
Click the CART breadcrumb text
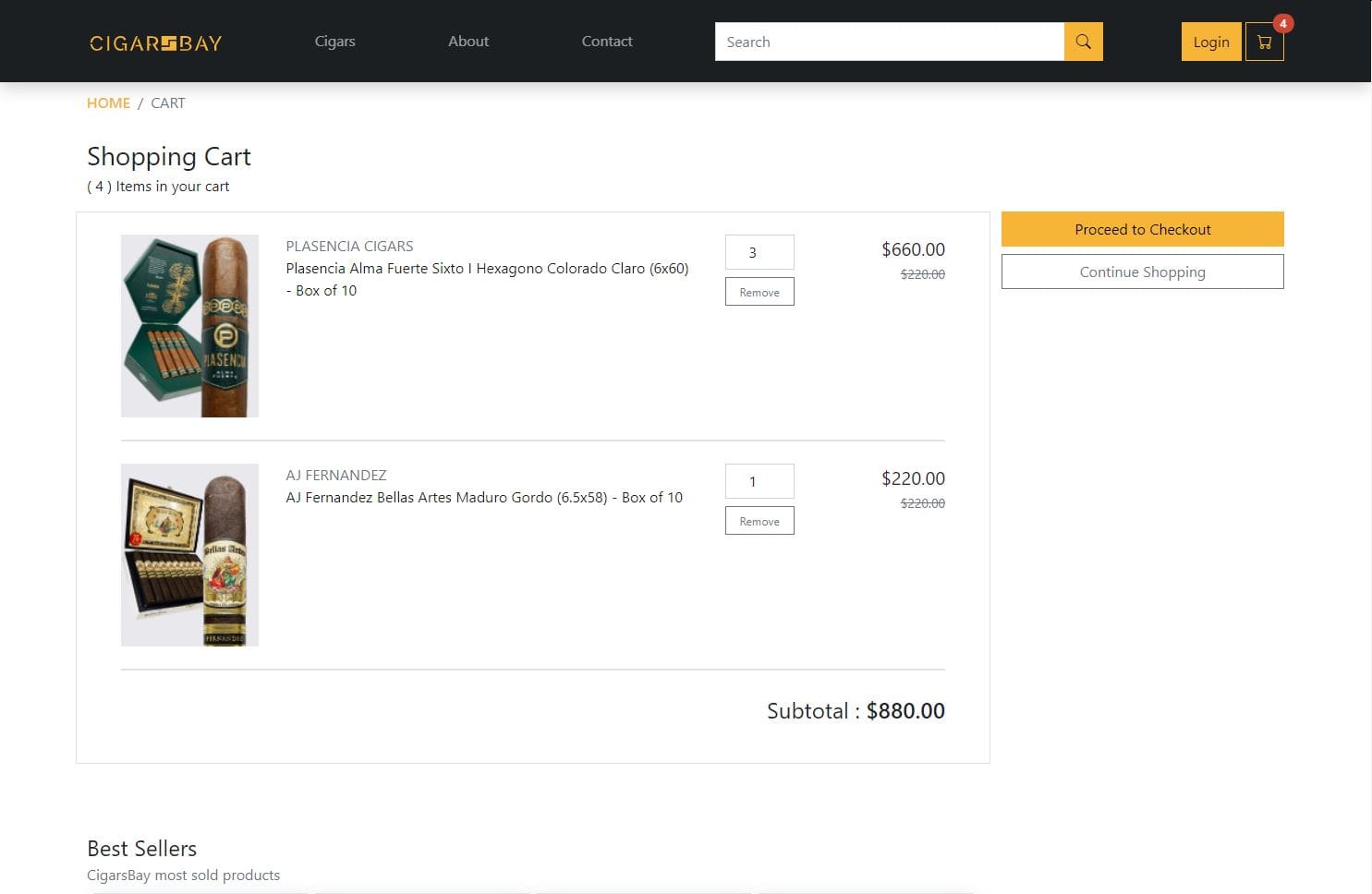click(168, 103)
